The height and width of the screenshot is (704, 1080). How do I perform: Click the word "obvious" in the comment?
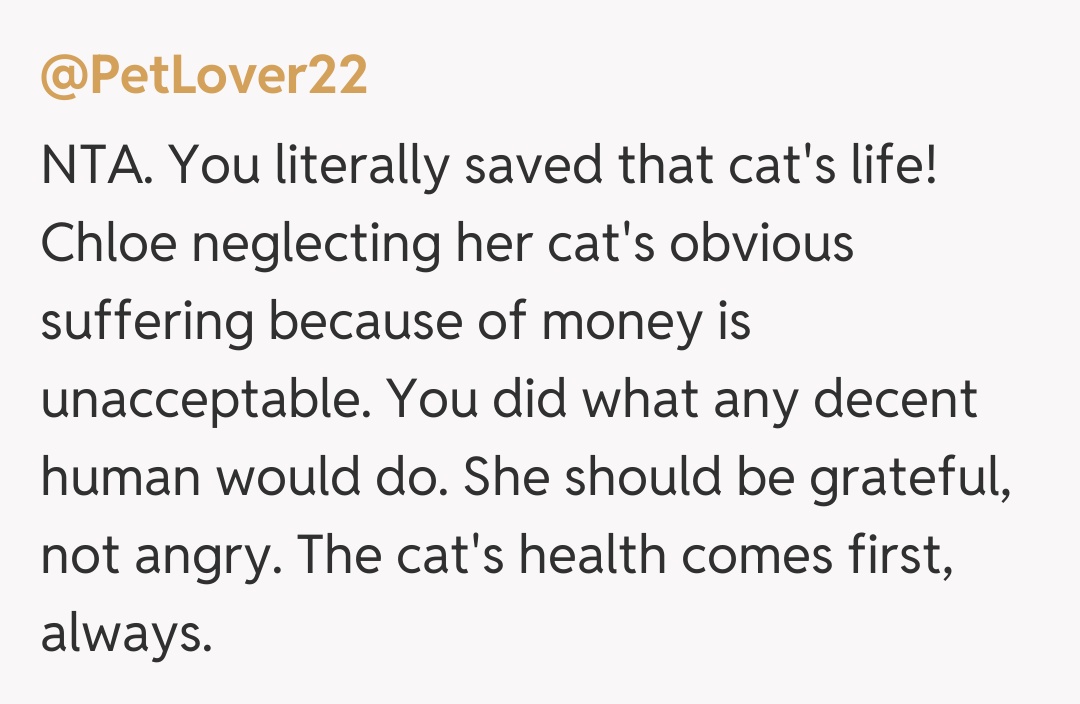pyautogui.click(x=762, y=244)
